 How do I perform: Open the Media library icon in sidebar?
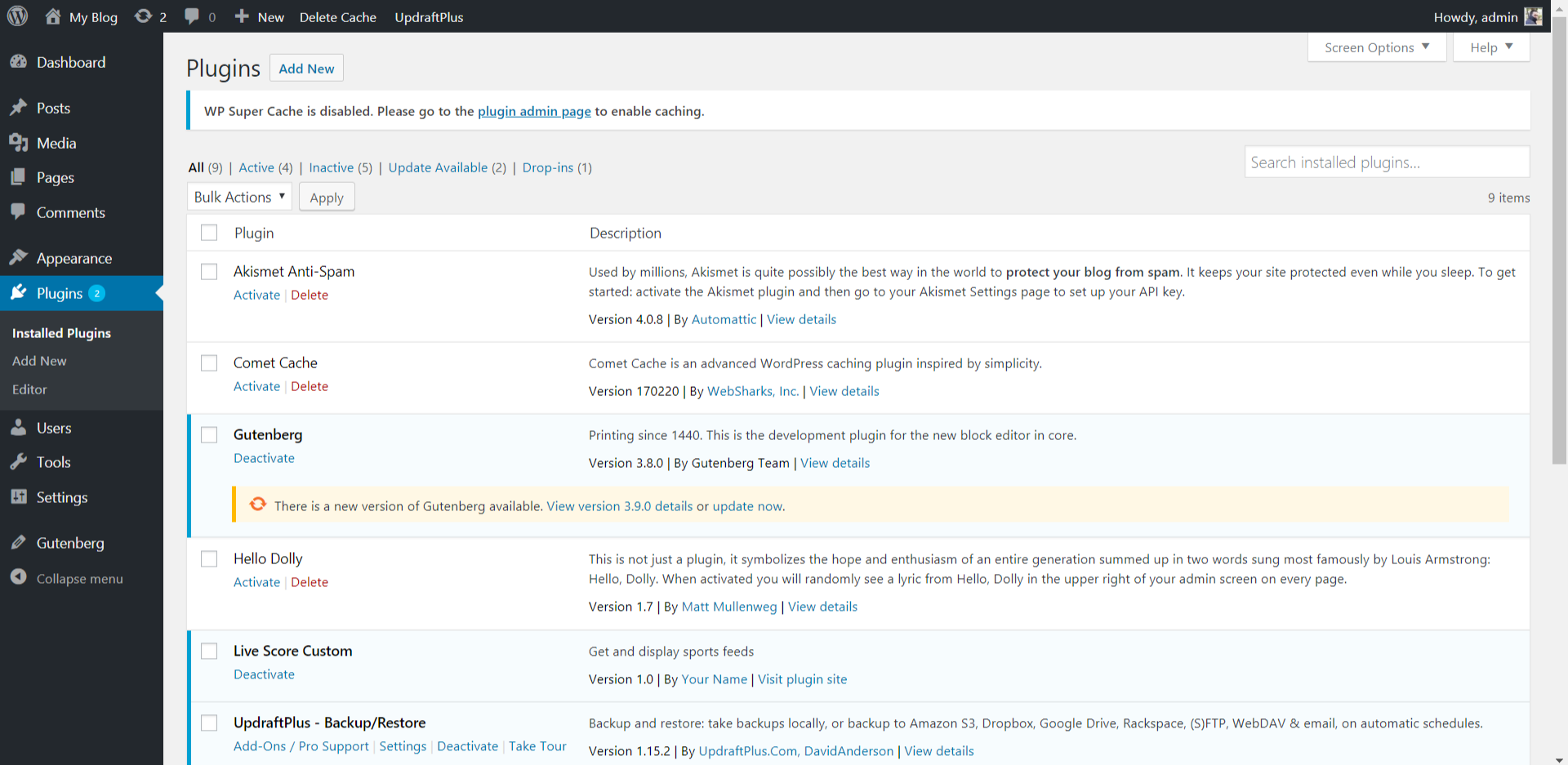18,143
